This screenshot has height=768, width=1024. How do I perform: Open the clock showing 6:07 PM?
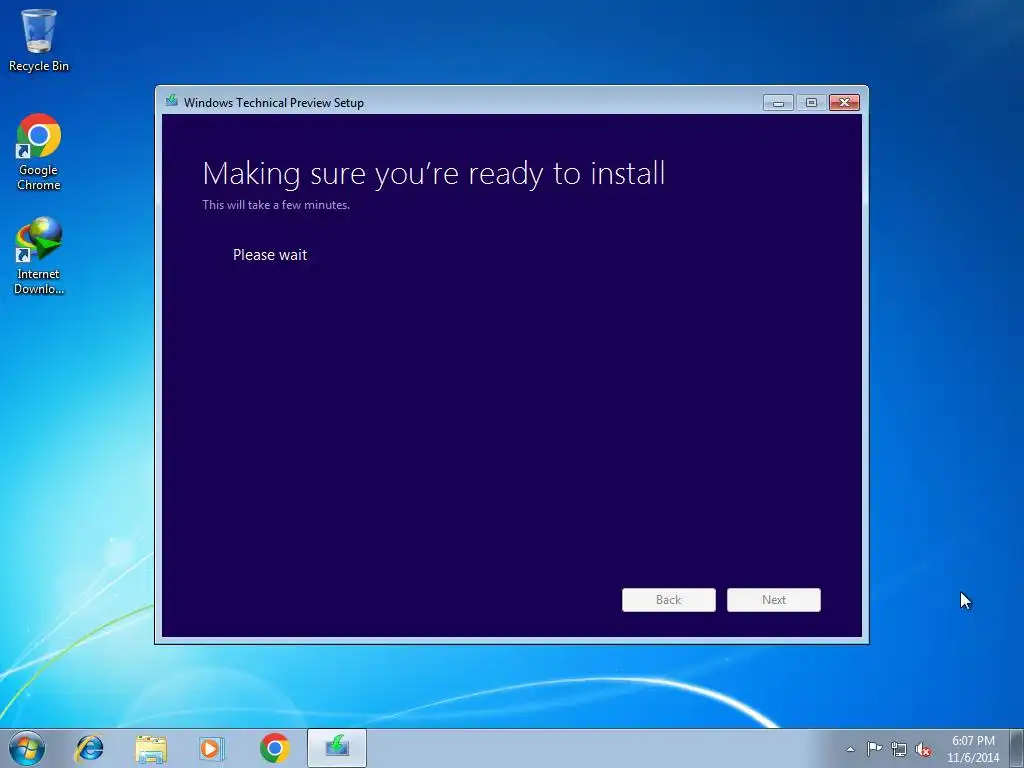point(973,749)
